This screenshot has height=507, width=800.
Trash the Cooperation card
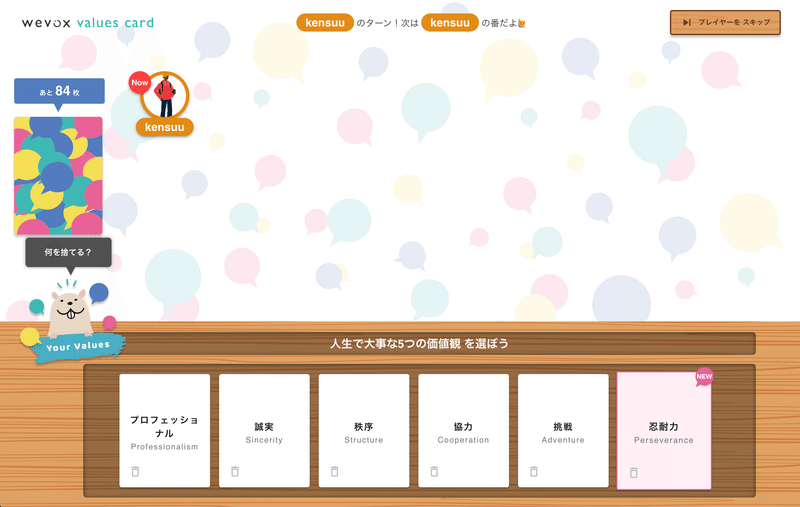coord(434,472)
